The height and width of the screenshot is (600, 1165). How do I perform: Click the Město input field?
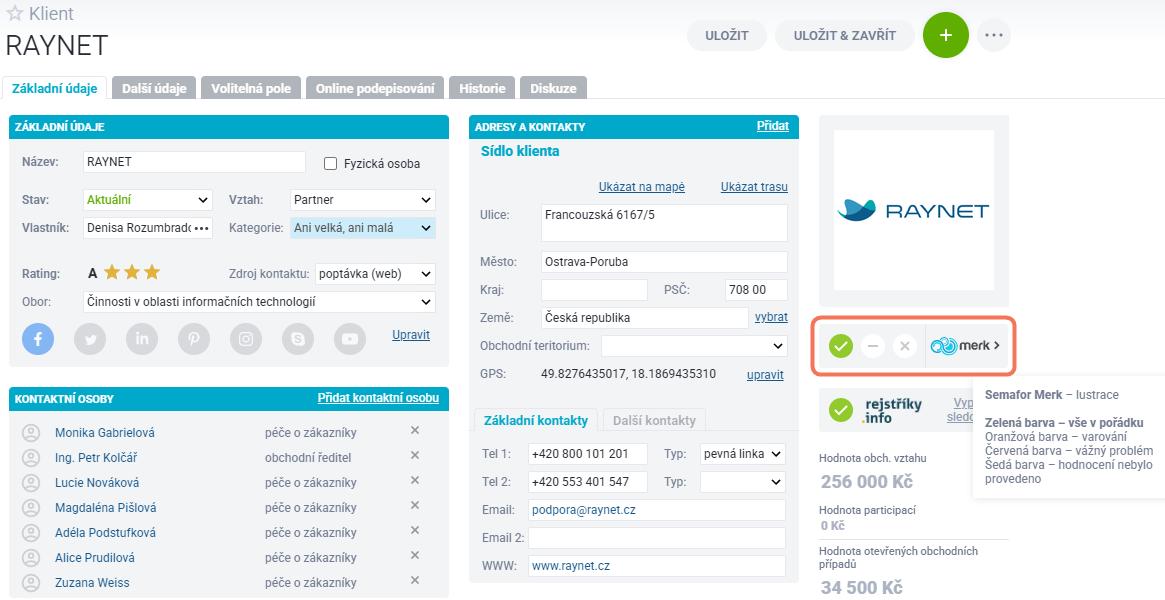tap(664, 262)
